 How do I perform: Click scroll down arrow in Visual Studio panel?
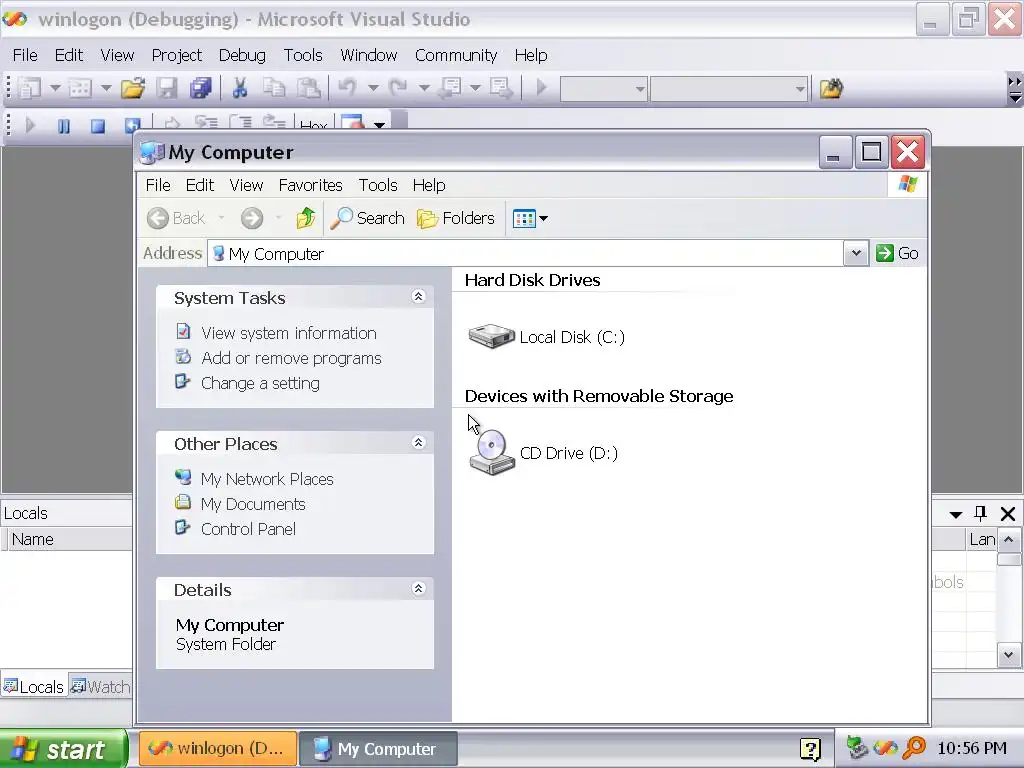pos(1008,655)
